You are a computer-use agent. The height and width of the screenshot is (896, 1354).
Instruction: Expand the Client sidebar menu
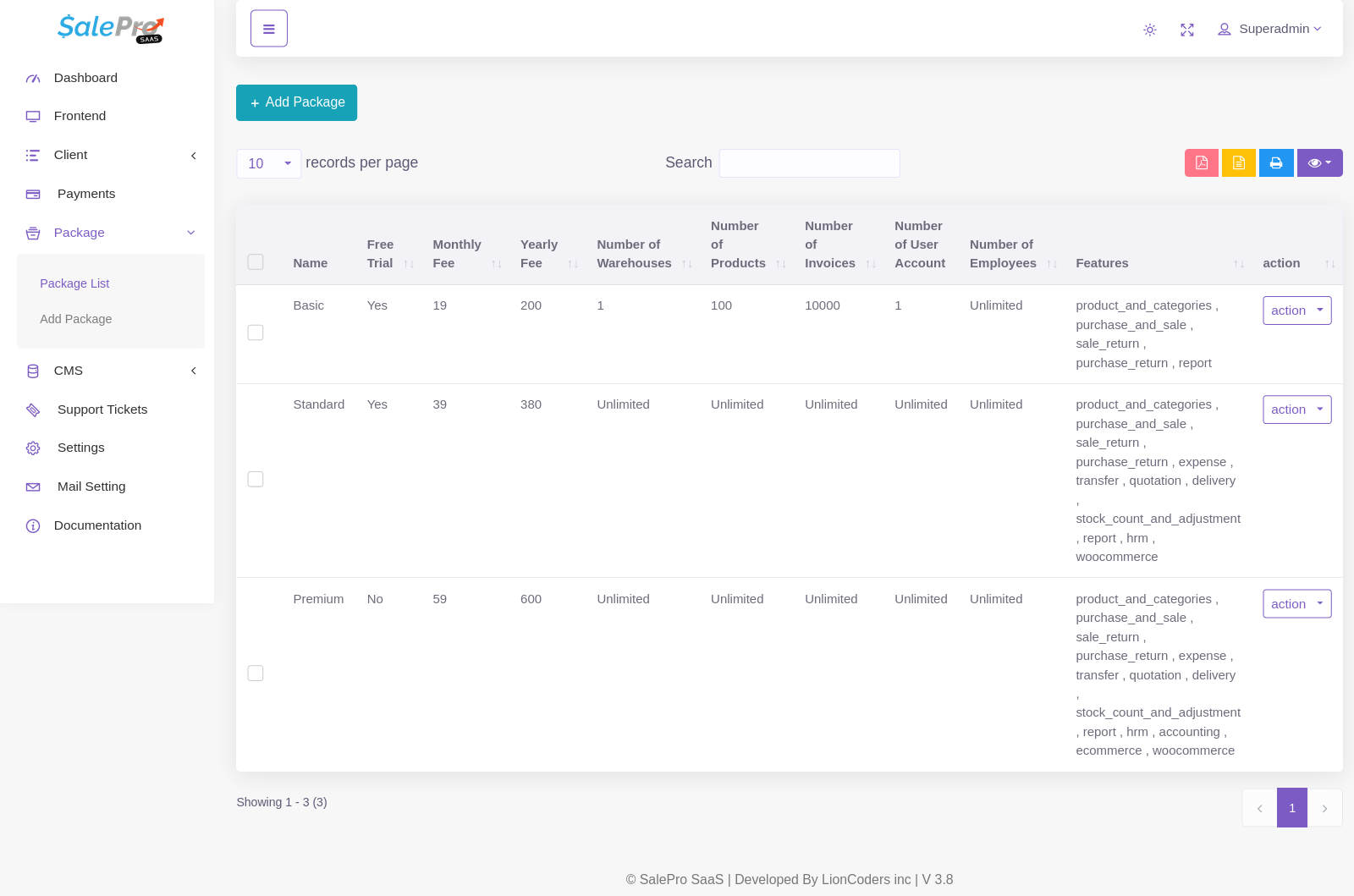click(x=110, y=155)
